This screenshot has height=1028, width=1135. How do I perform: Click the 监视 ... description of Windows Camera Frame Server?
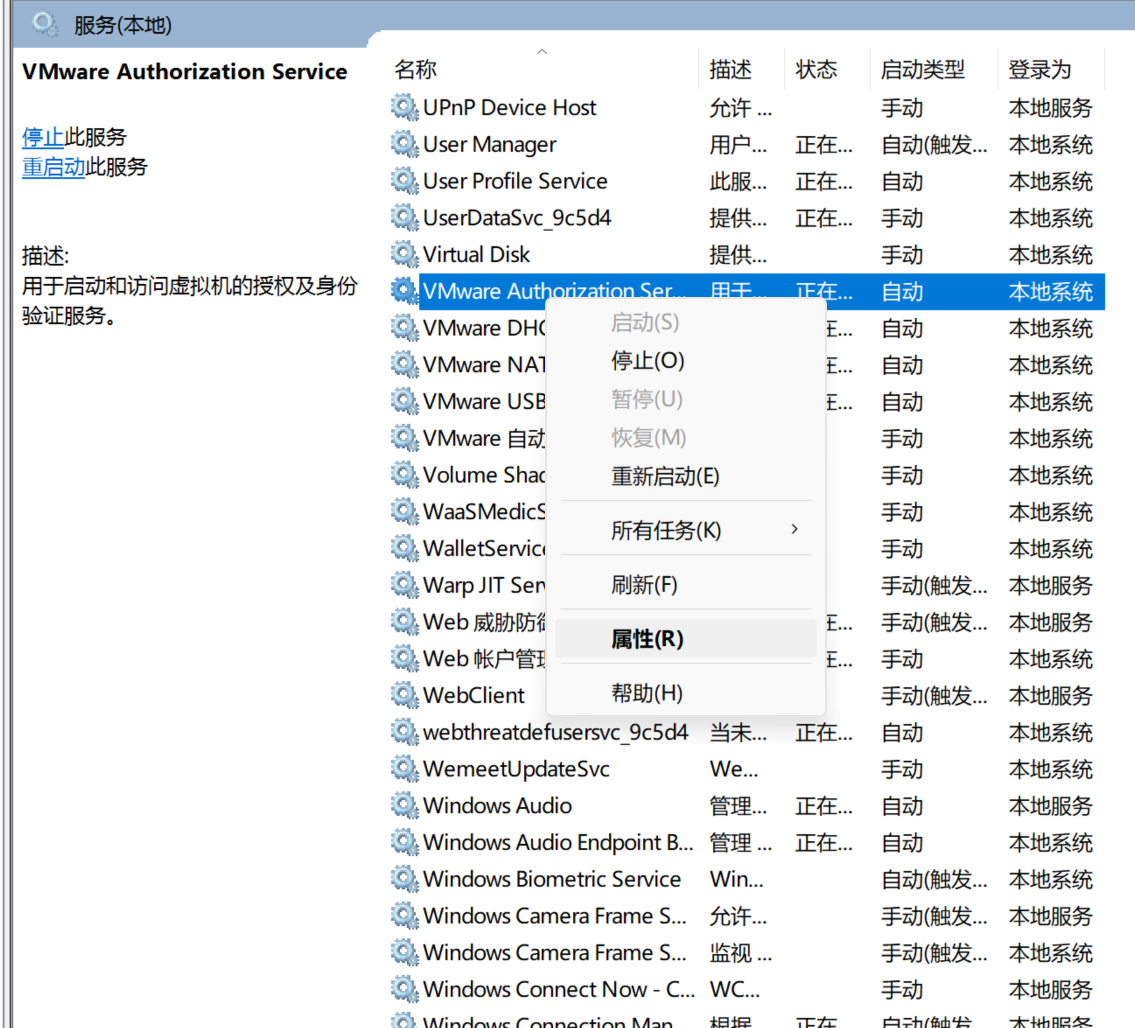click(x=741, y=953)
